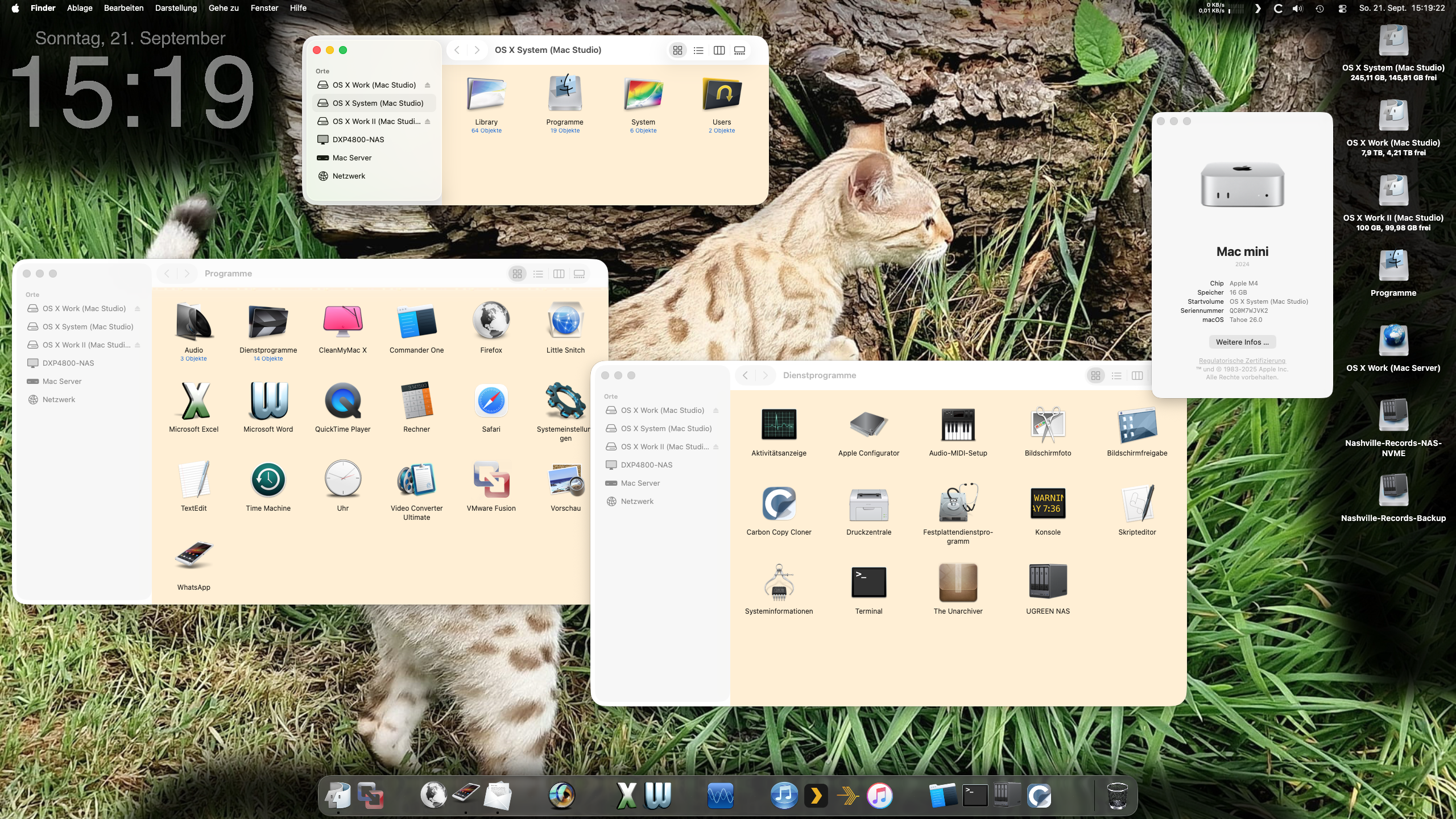Image resolution: width=1456 pixels, height=819 pixels.
Task: Open Time Machine in the Programme window
Action: click(x=268, y=479)
